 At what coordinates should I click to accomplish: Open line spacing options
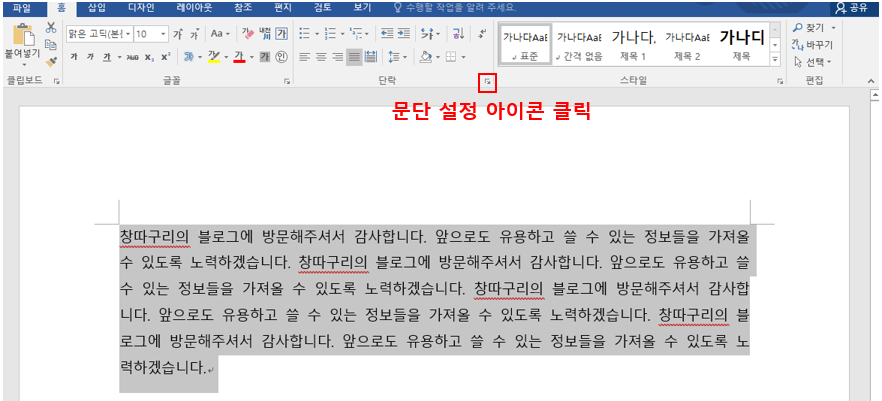tap(398, 57)
